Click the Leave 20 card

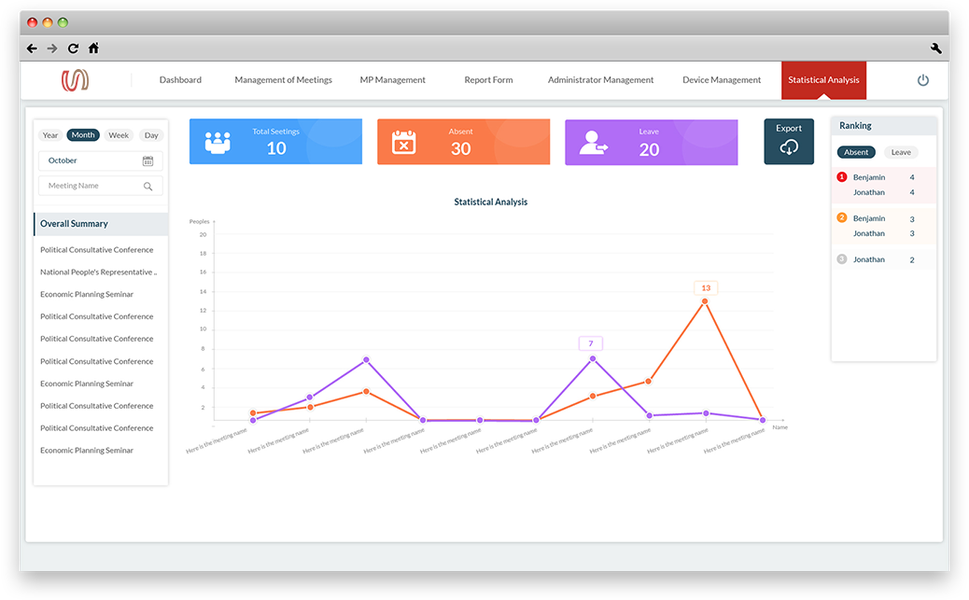651,142
